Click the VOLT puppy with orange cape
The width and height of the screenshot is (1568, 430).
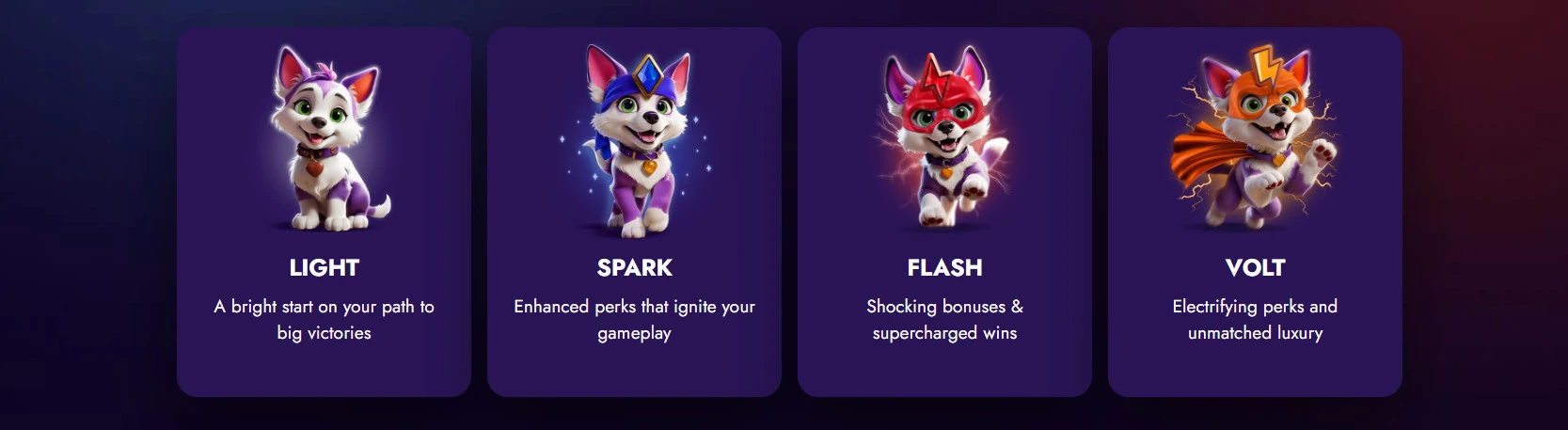coord(1255,138)
